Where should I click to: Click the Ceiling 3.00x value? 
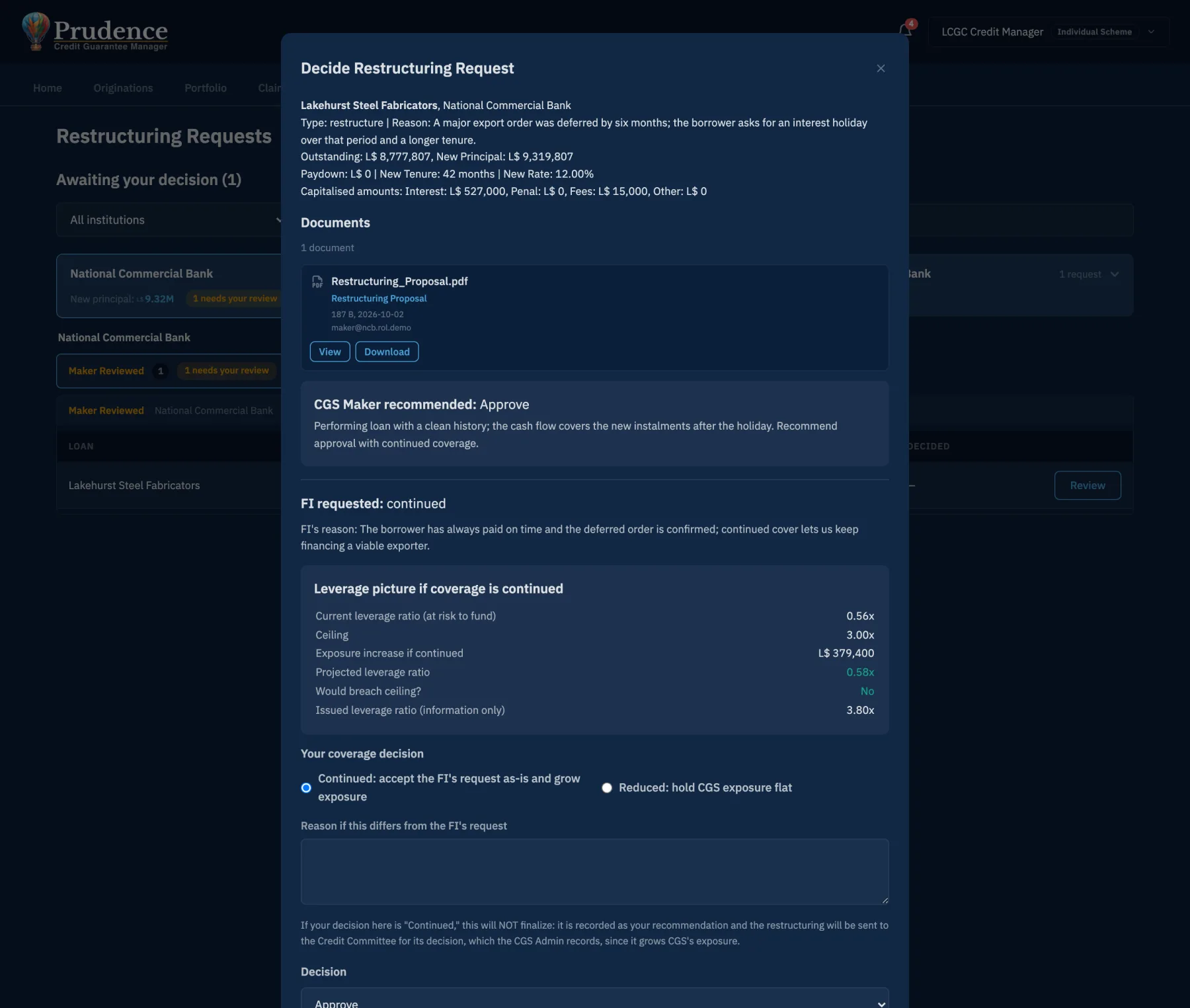coord(860,635)
